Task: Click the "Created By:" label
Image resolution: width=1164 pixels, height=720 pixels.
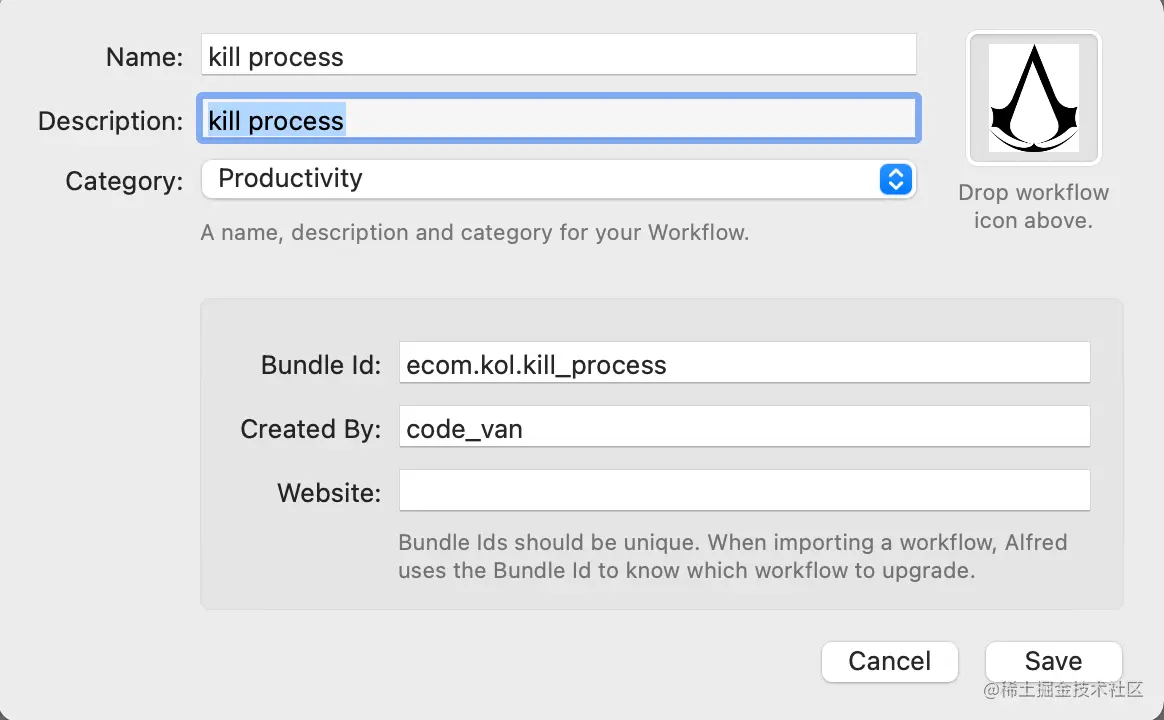Action: pyautogui.click(x=310, y=429)
